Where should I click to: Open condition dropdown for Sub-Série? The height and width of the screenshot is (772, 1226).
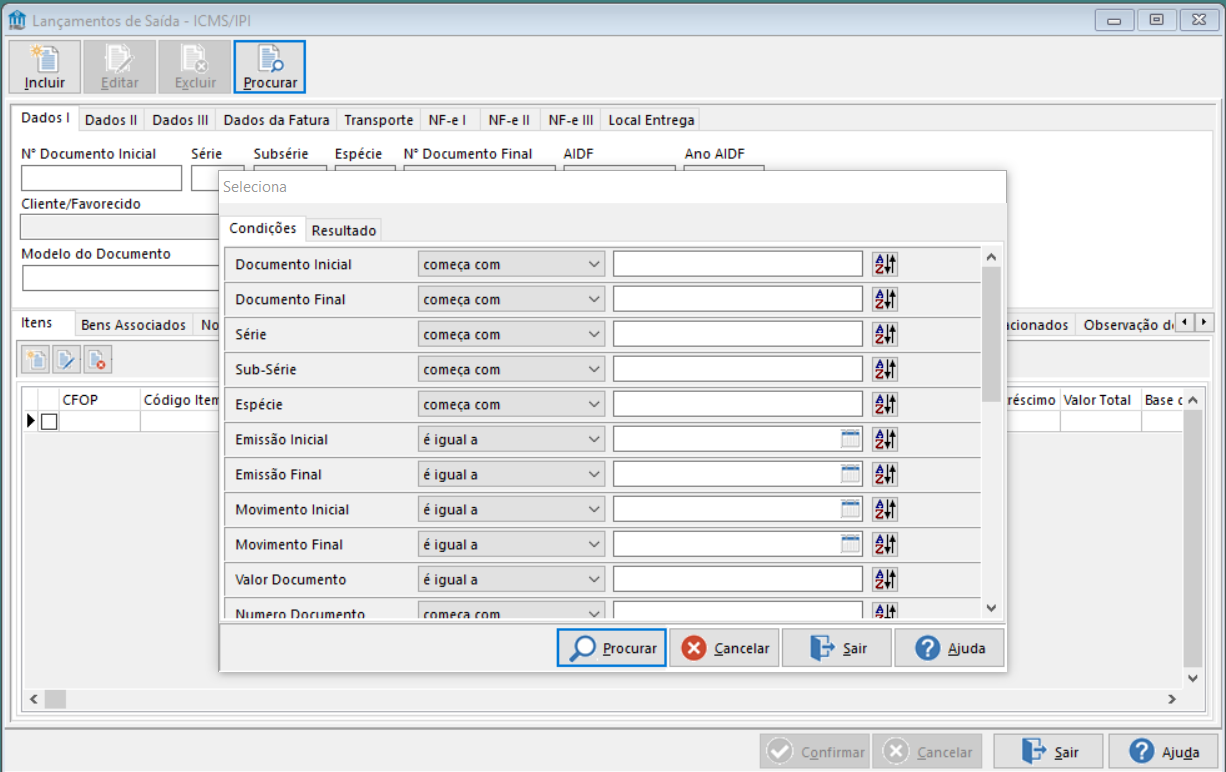511,369
